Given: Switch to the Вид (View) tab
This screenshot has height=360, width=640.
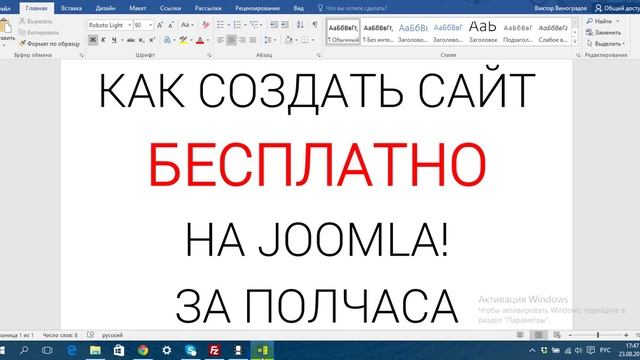Looking at the screenshot, I should pos(298,8).
